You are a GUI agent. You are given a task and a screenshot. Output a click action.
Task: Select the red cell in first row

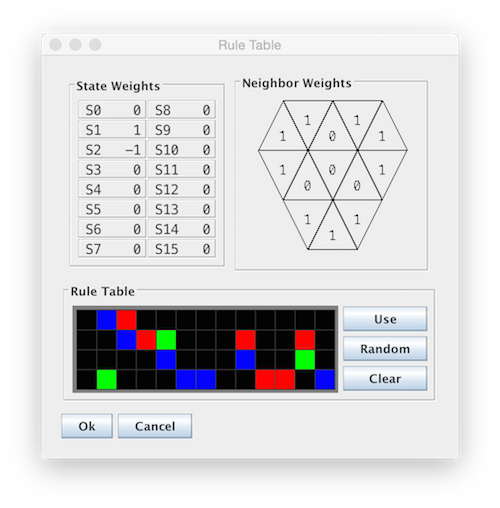[x=126, y=320]
